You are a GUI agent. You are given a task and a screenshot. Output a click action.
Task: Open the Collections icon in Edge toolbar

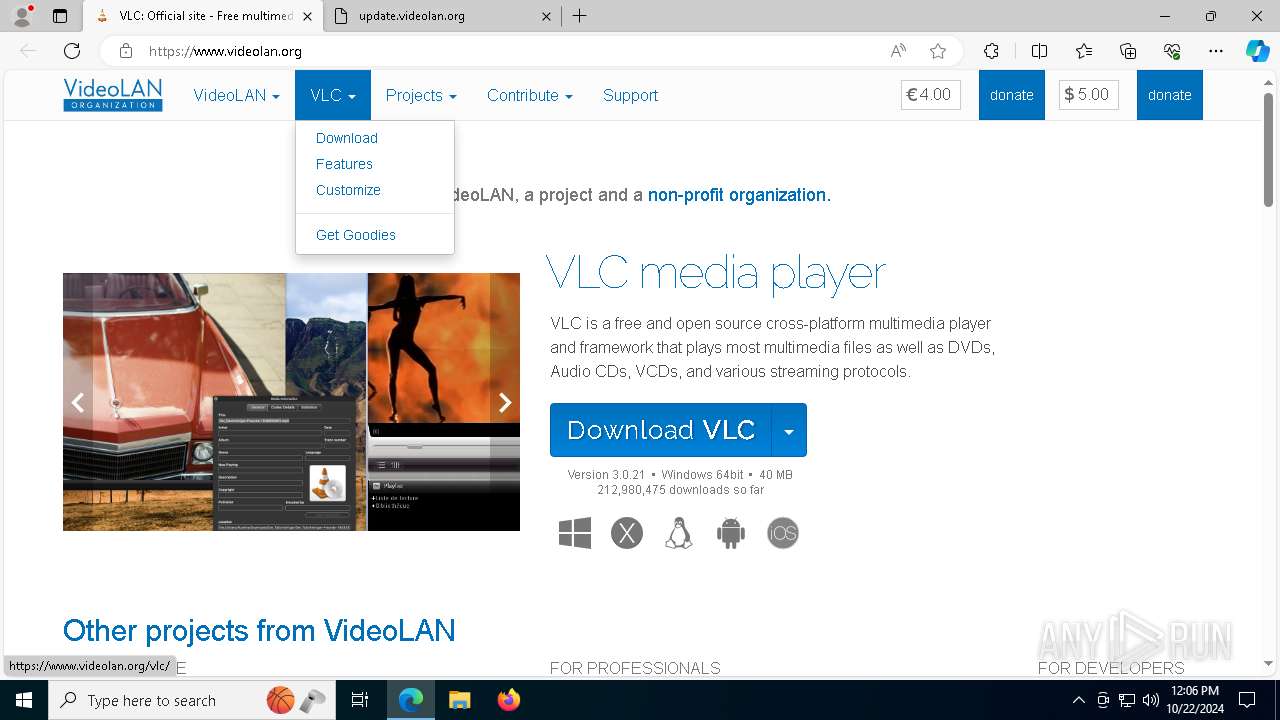[1128, 51]
